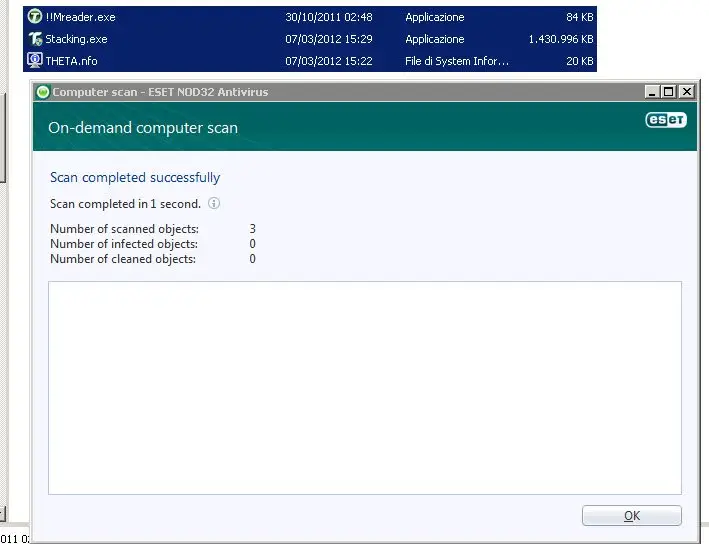This screenshot has width=709, height=544.
Task: Click the Scan completed successfully heading
Action: click(135, 177)
